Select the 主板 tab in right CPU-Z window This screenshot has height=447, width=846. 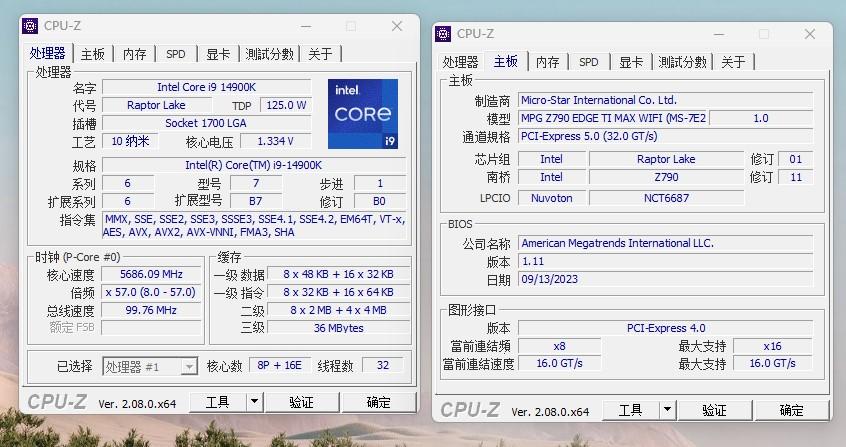pos(506,61)
